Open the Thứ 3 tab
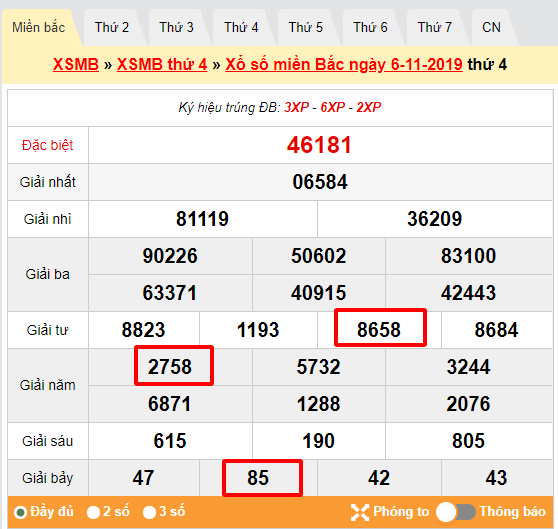 [x=177, y=28]
